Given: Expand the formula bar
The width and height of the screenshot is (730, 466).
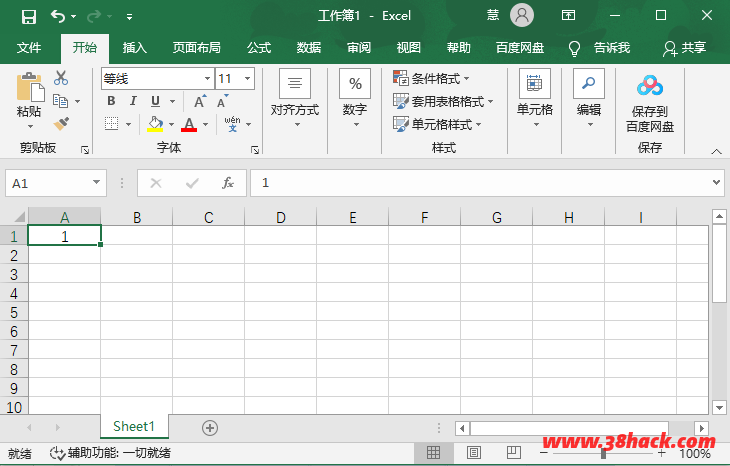Looking at the screenshot, I should point(716,182).
